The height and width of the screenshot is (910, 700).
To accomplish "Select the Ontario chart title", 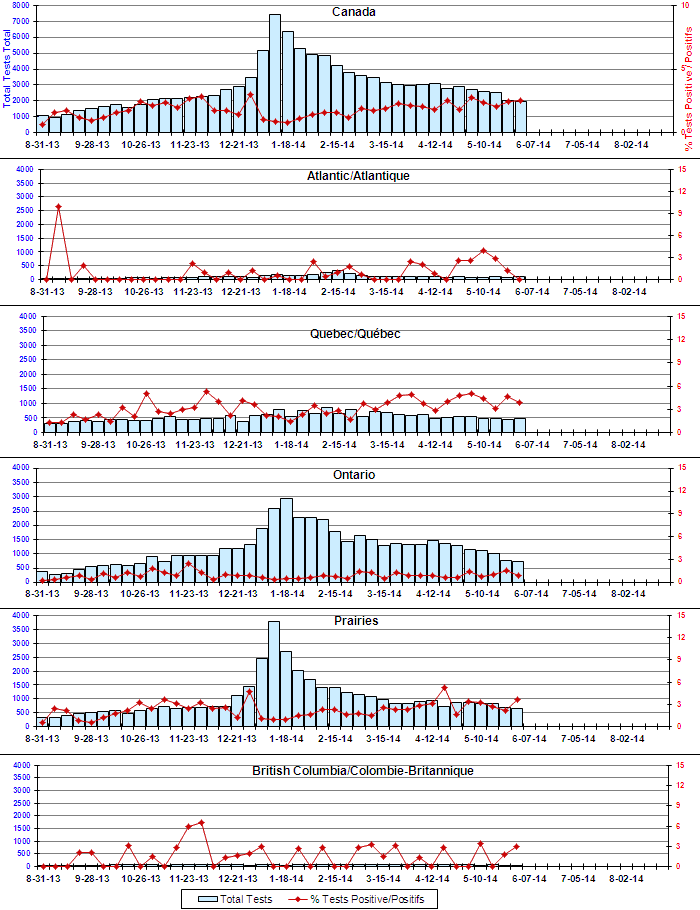I will click(x=354, y=475).
